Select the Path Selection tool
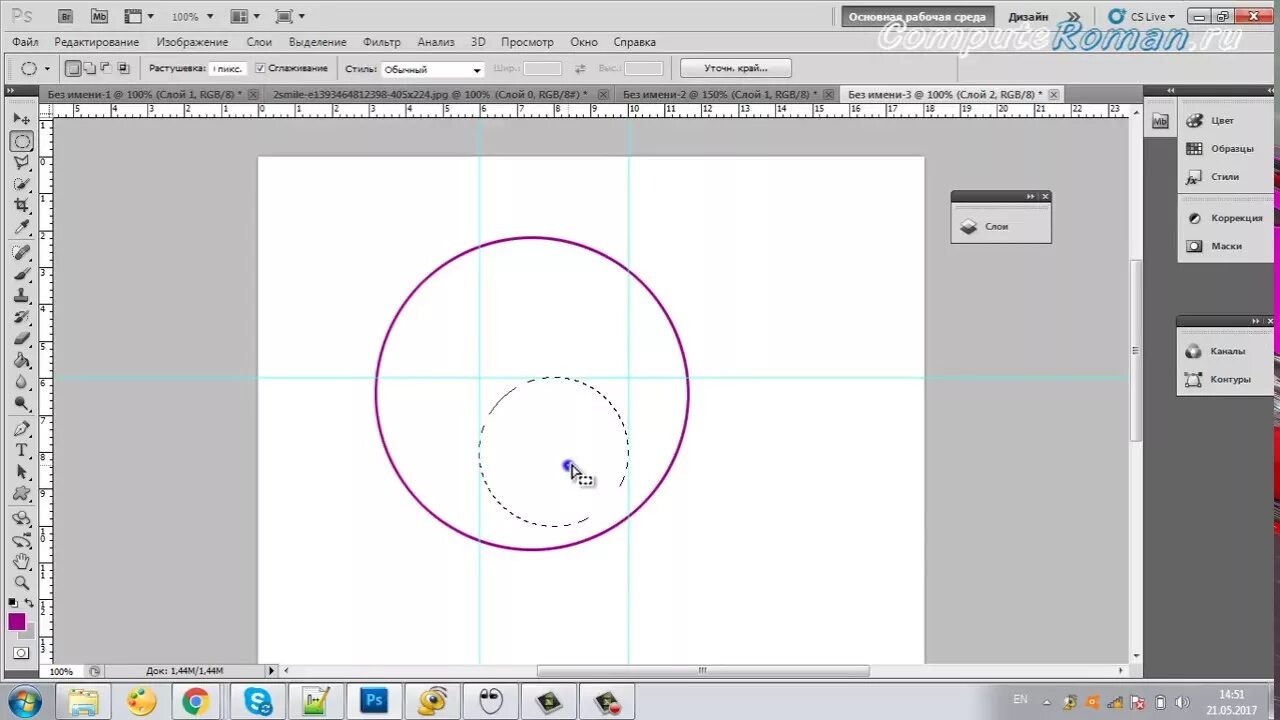 pos(21,472)
